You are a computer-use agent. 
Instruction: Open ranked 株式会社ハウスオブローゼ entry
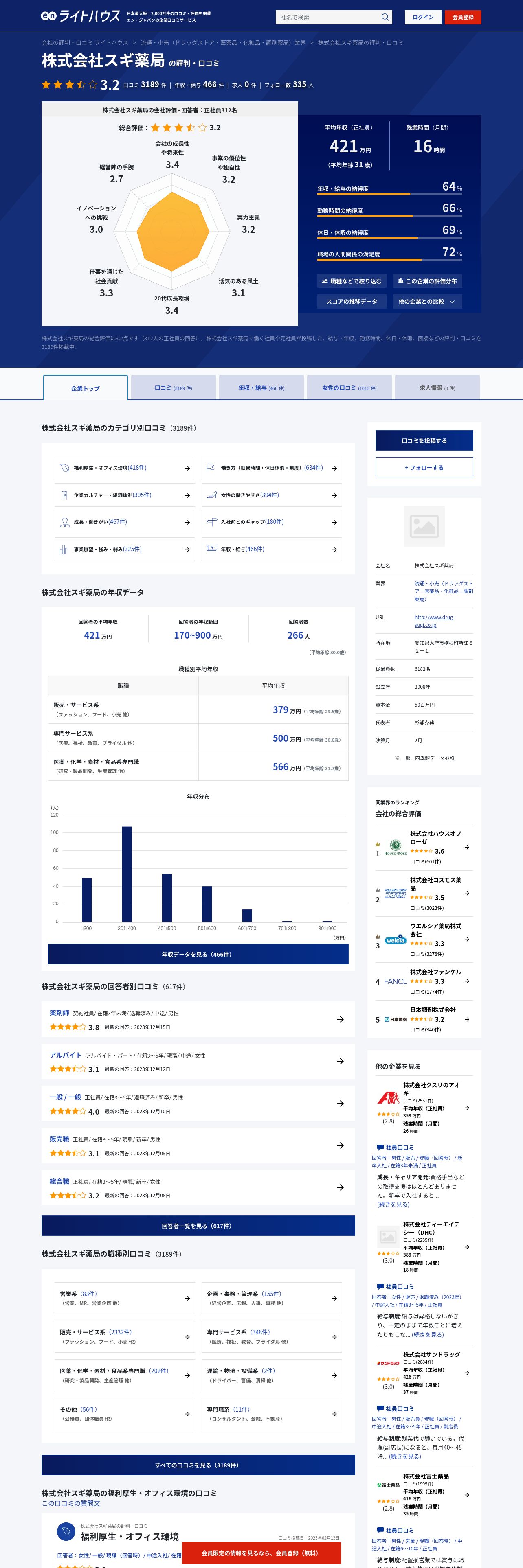click(x=424, y=848)
